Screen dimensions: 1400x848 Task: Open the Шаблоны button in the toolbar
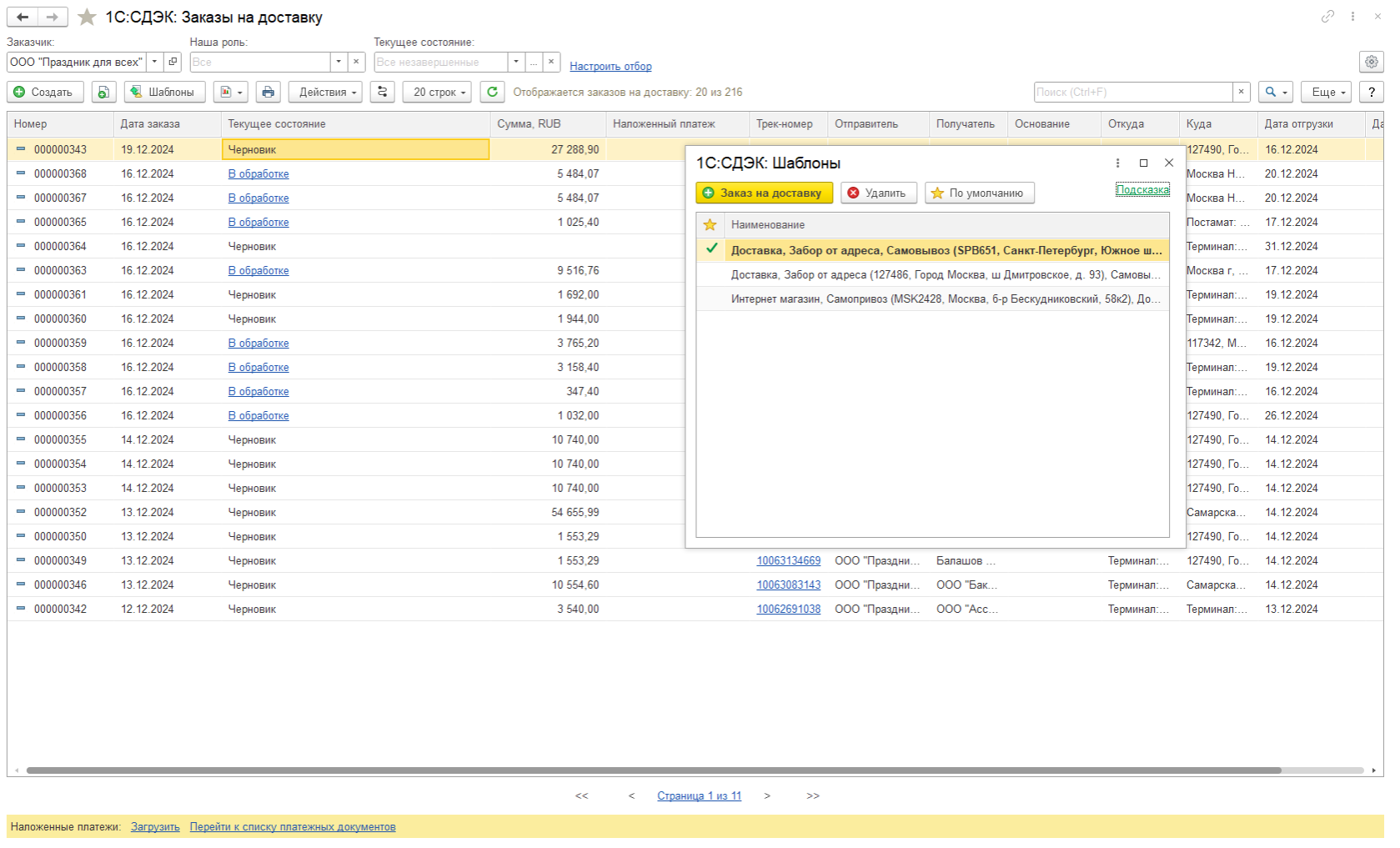click(164, 92)
